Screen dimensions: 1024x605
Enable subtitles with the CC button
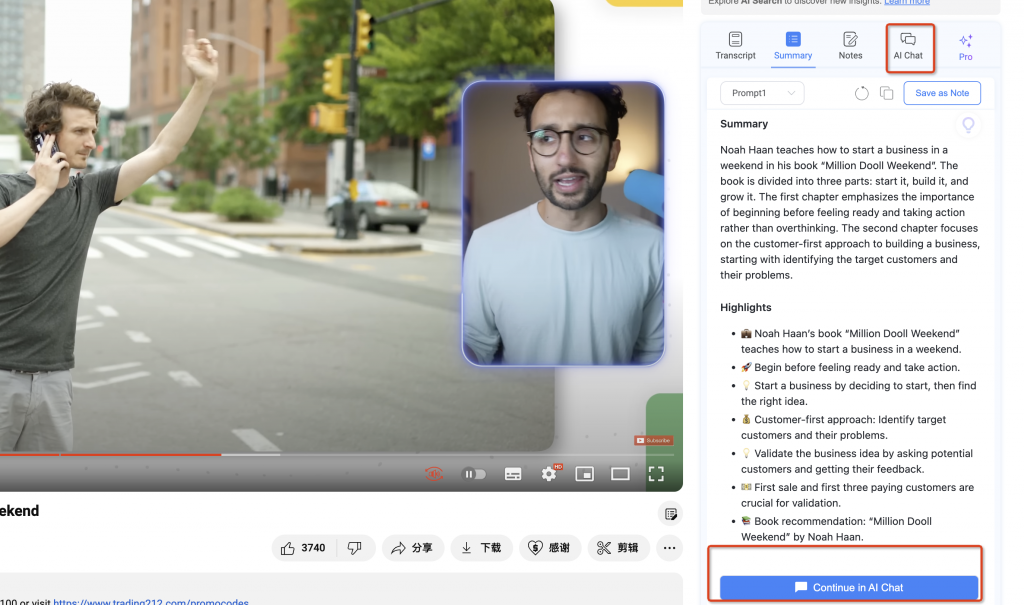pos(513,474)
